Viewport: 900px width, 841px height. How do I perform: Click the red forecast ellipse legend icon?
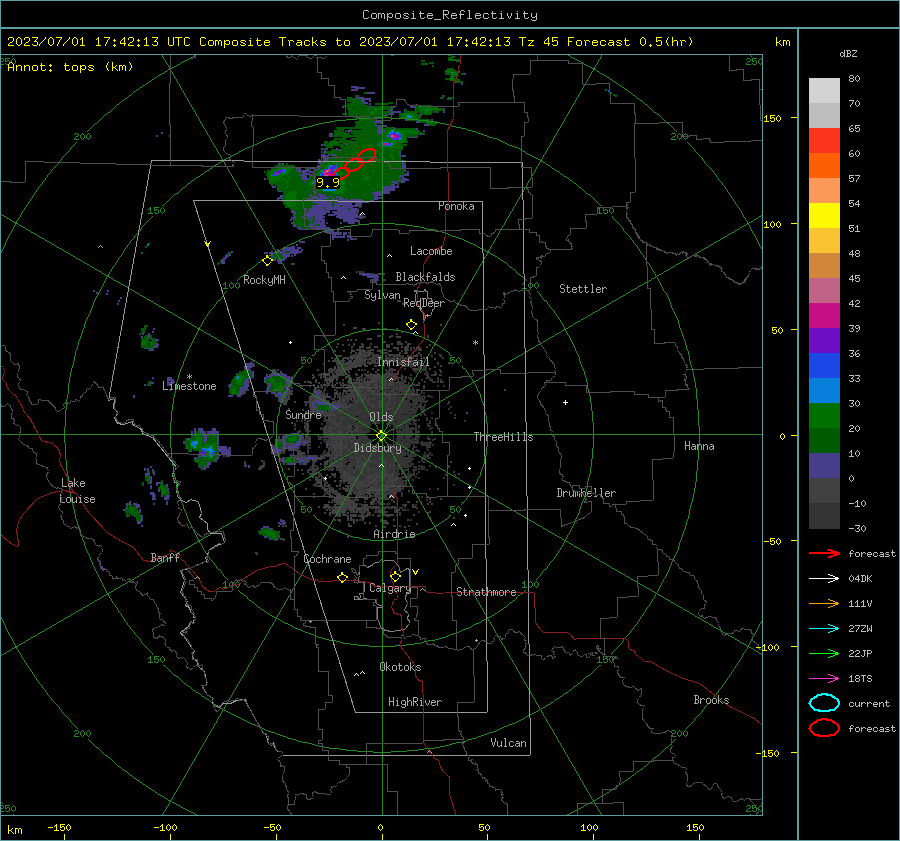coord(824,728)
